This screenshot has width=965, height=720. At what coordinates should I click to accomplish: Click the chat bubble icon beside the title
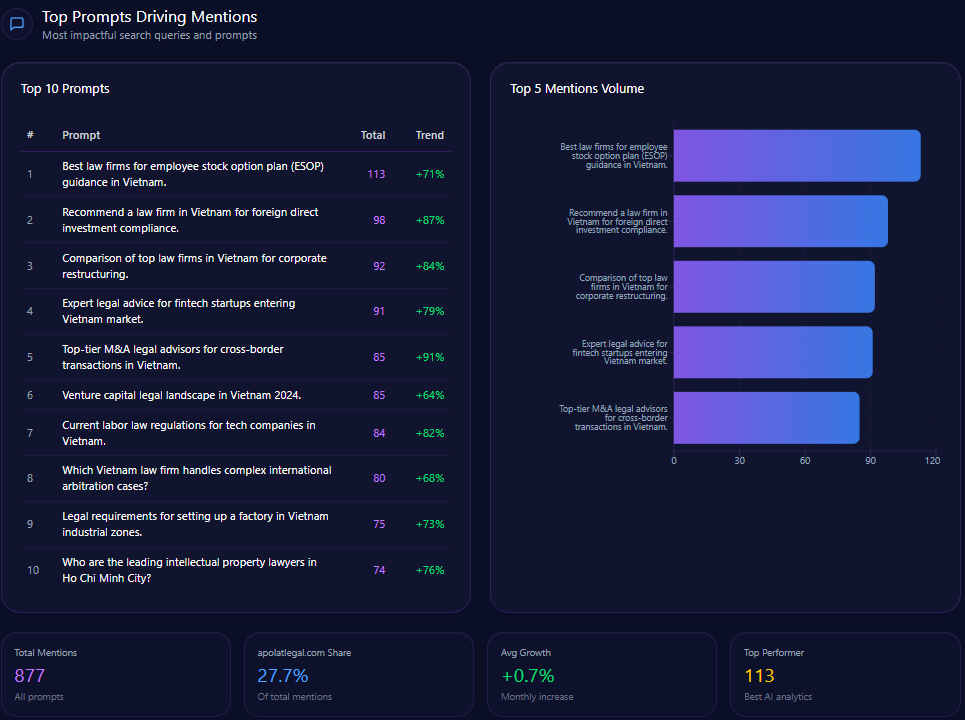click(17, 24)
